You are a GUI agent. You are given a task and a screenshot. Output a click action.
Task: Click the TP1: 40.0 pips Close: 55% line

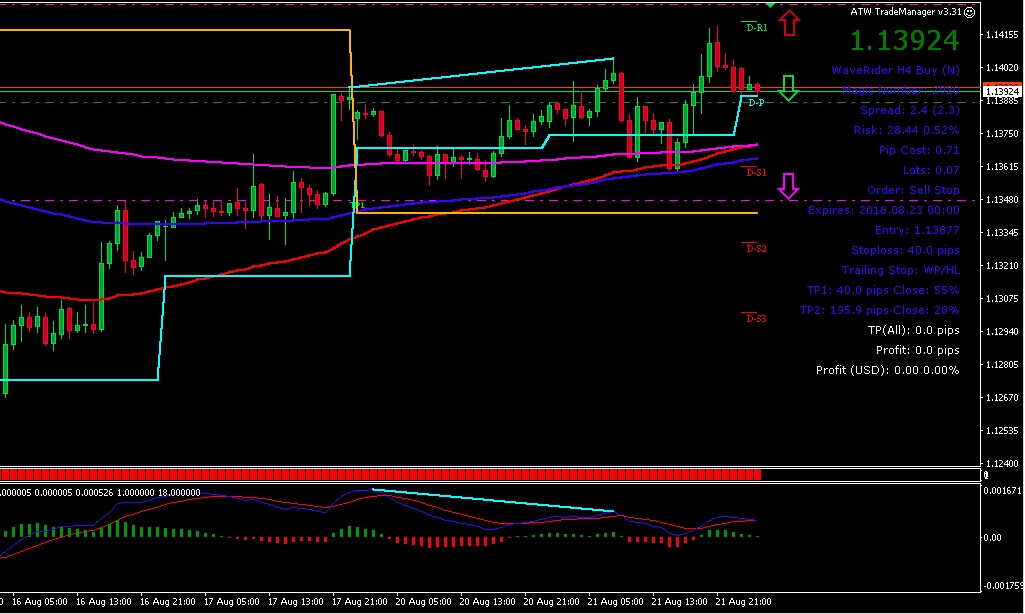click(x=883, y=290)
